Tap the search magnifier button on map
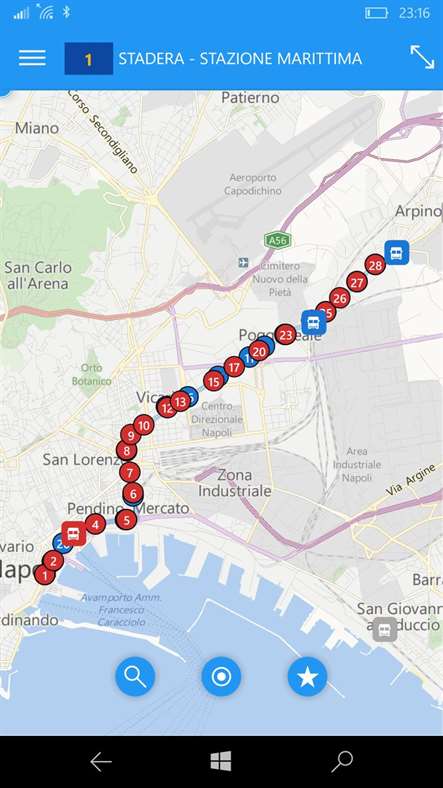This screenshot has height=788, width=443. pyautogui.click(x=135, y=676)
